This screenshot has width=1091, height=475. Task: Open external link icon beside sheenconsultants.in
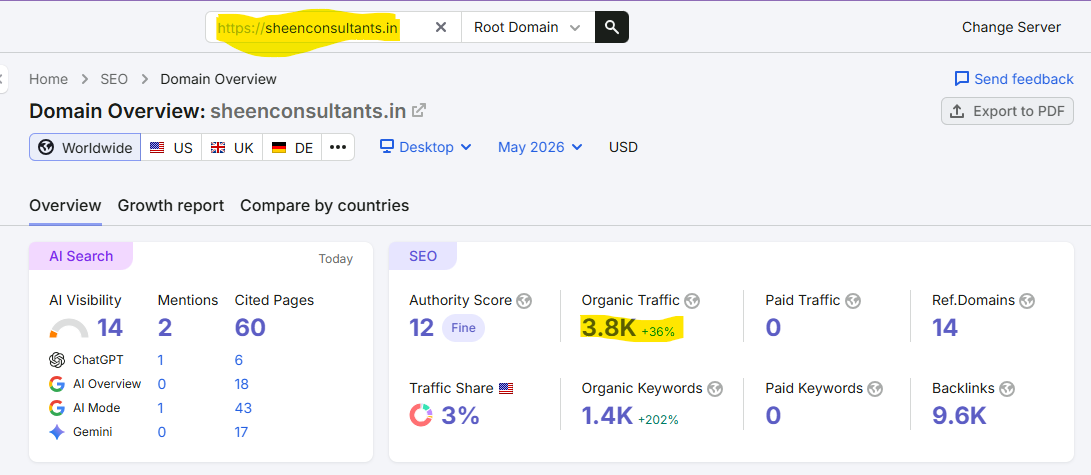tap(419, 110)
